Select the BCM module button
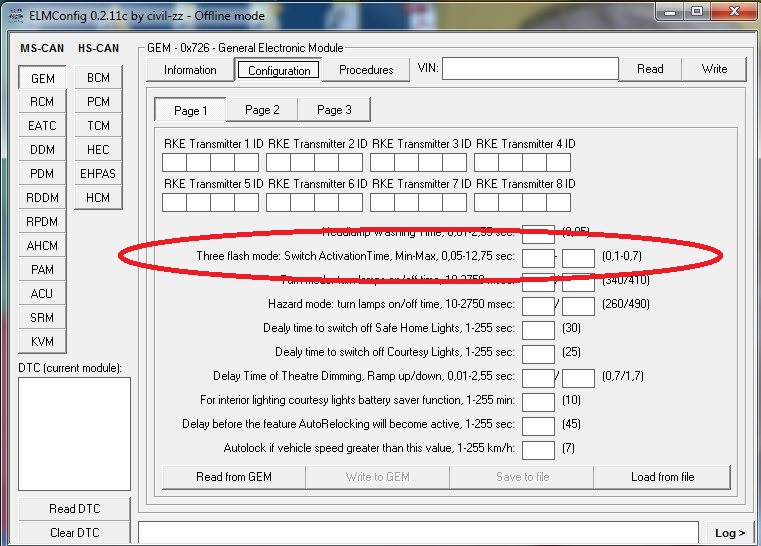This screenshot has height=546, width=761. (98, 78)
